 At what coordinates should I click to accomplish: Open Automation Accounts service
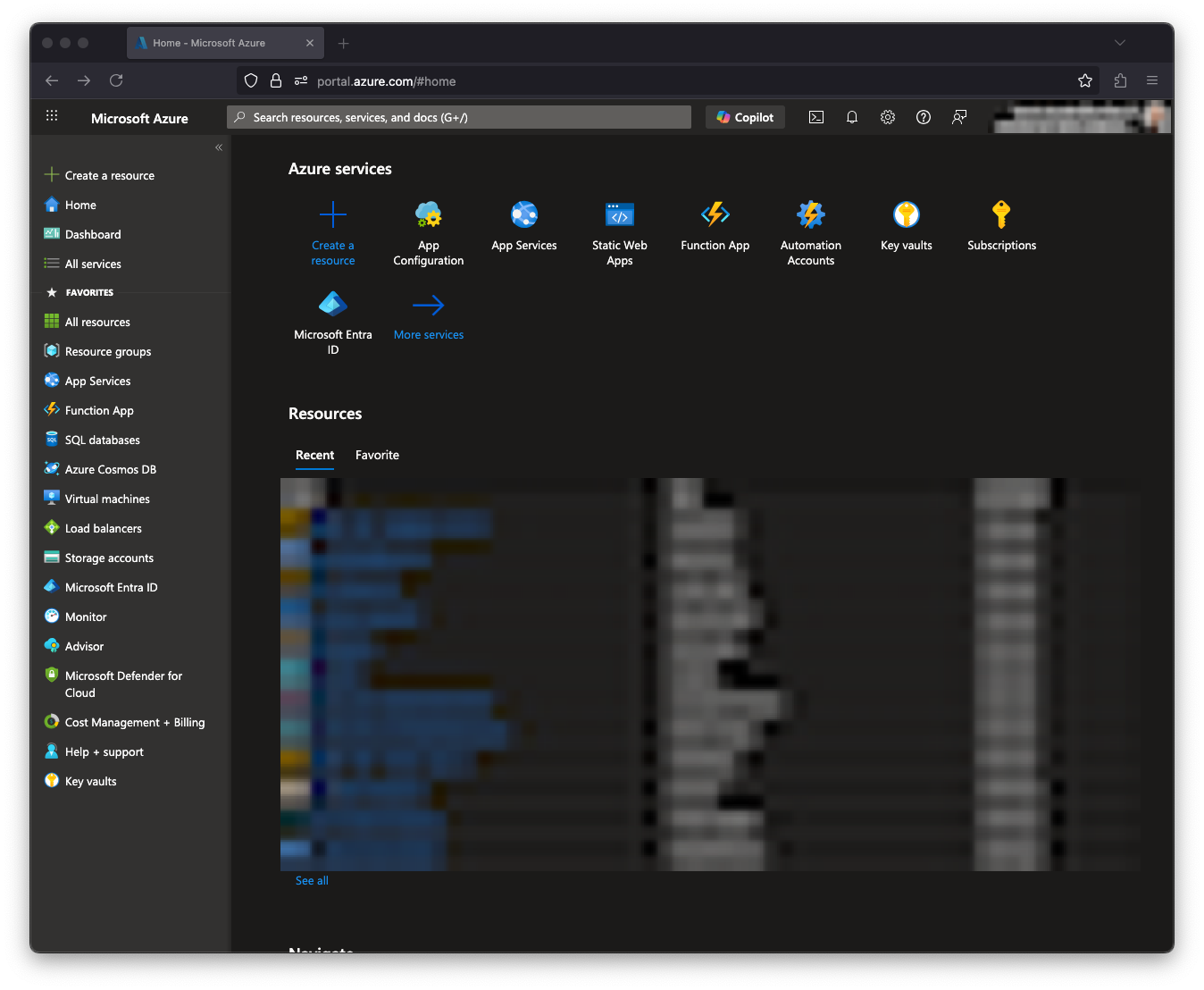coord(810,232)
